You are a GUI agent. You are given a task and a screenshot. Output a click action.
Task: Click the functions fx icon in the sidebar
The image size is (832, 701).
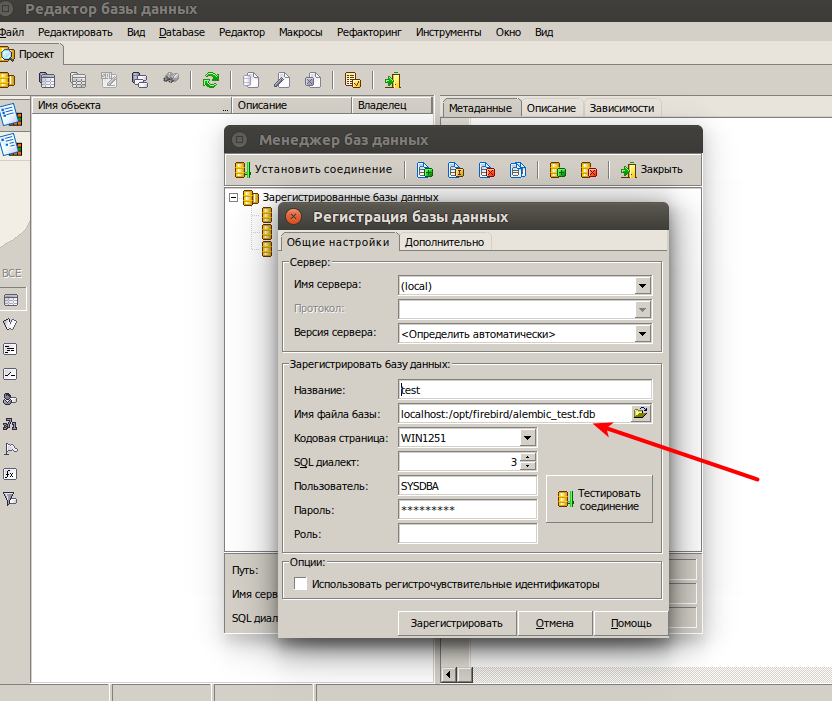[x=10, y=474]
